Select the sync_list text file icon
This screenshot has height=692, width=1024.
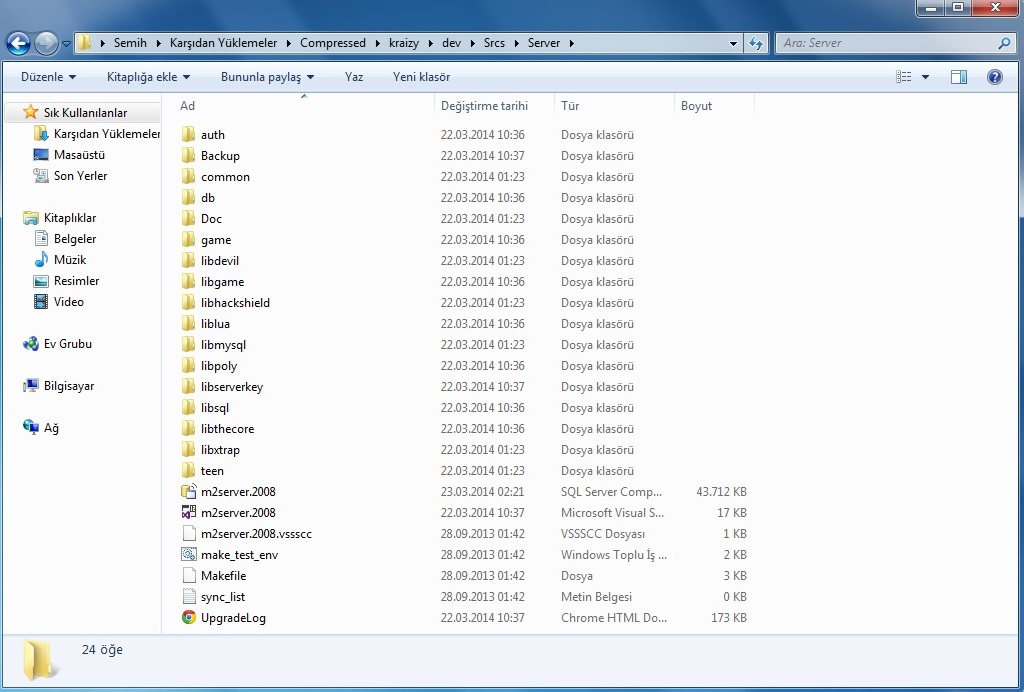click(189, 596)
